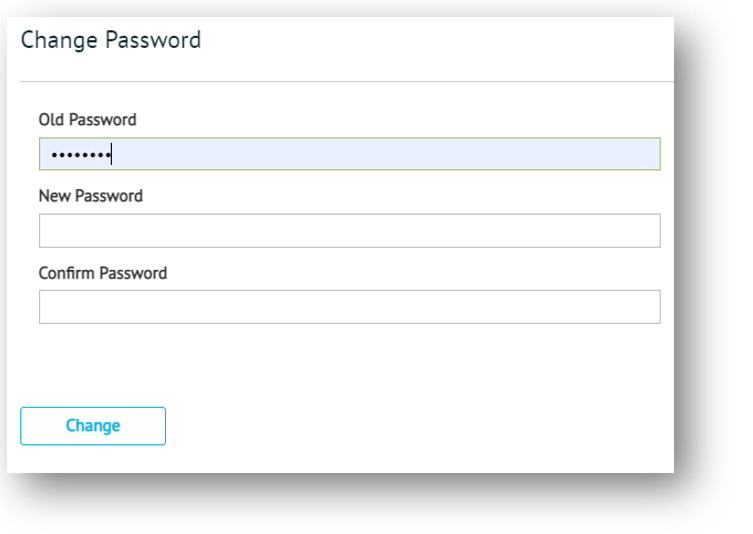
Task: Click empty dialog area right of Change button
Action: coord(420,426)
